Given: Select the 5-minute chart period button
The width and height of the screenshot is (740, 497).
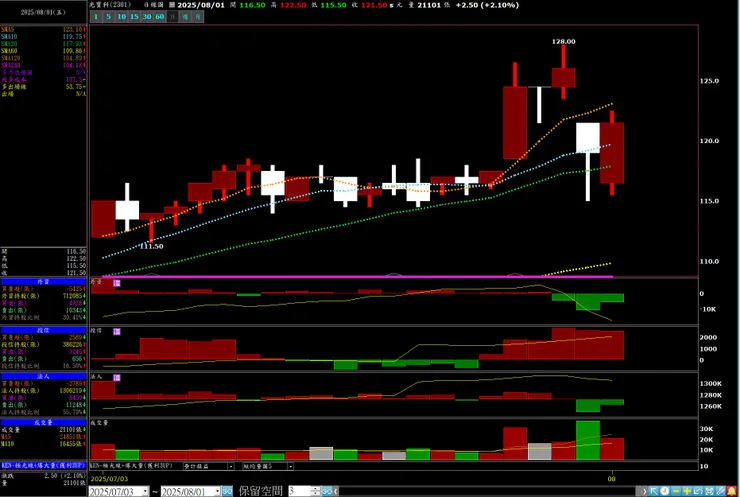Looking at the screenshot, I should point(108,17).
